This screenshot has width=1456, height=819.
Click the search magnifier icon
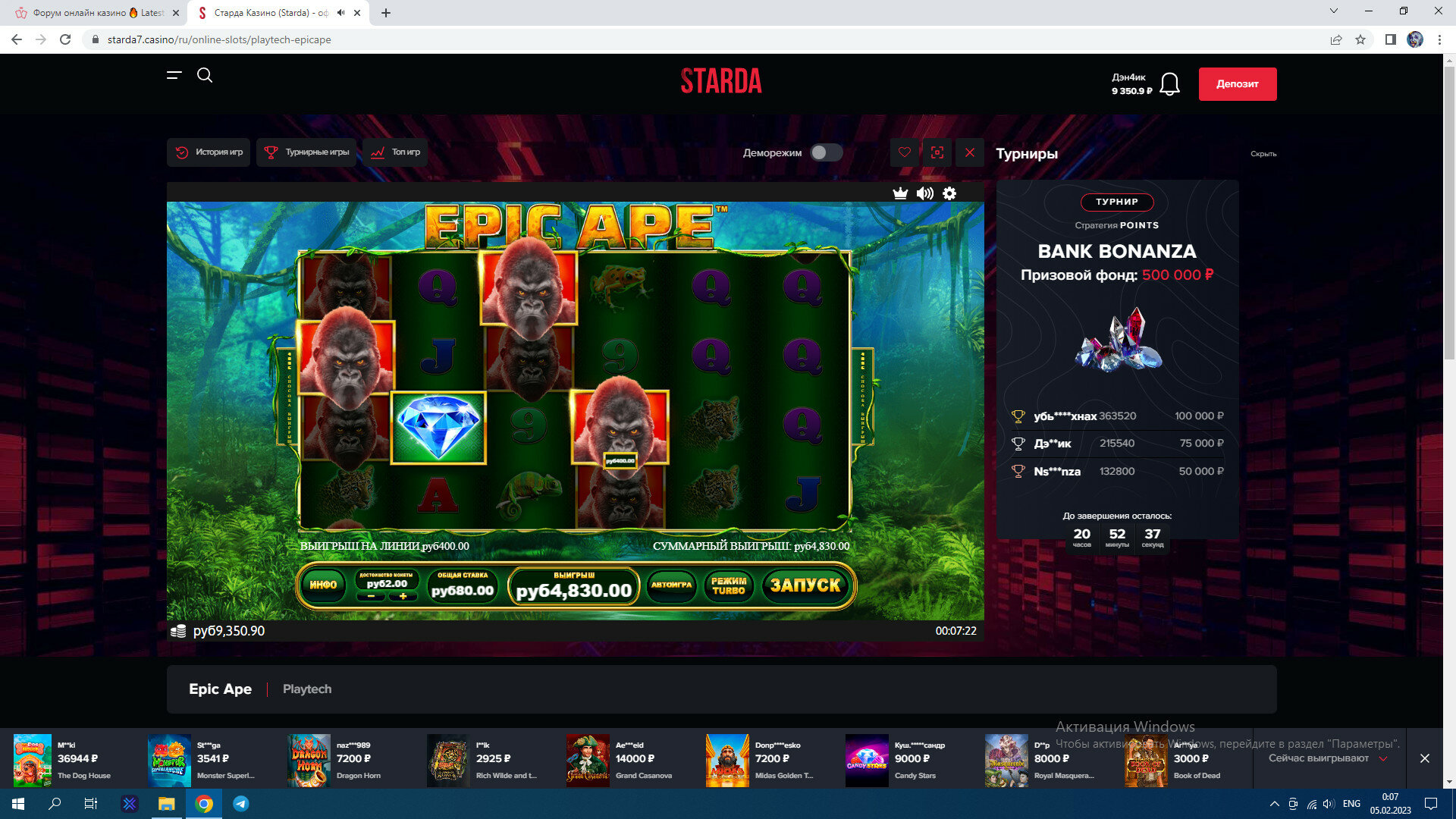[205, 75]
